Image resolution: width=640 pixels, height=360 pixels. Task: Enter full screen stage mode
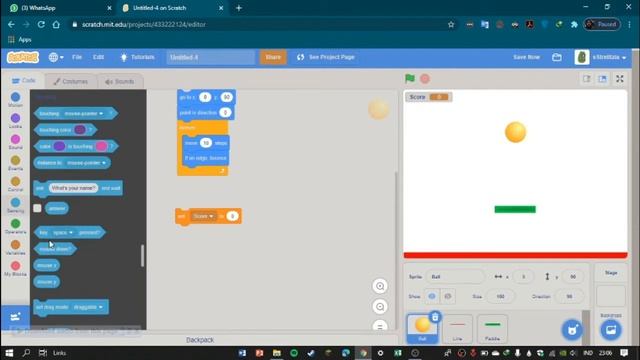[x=620, y=79]
